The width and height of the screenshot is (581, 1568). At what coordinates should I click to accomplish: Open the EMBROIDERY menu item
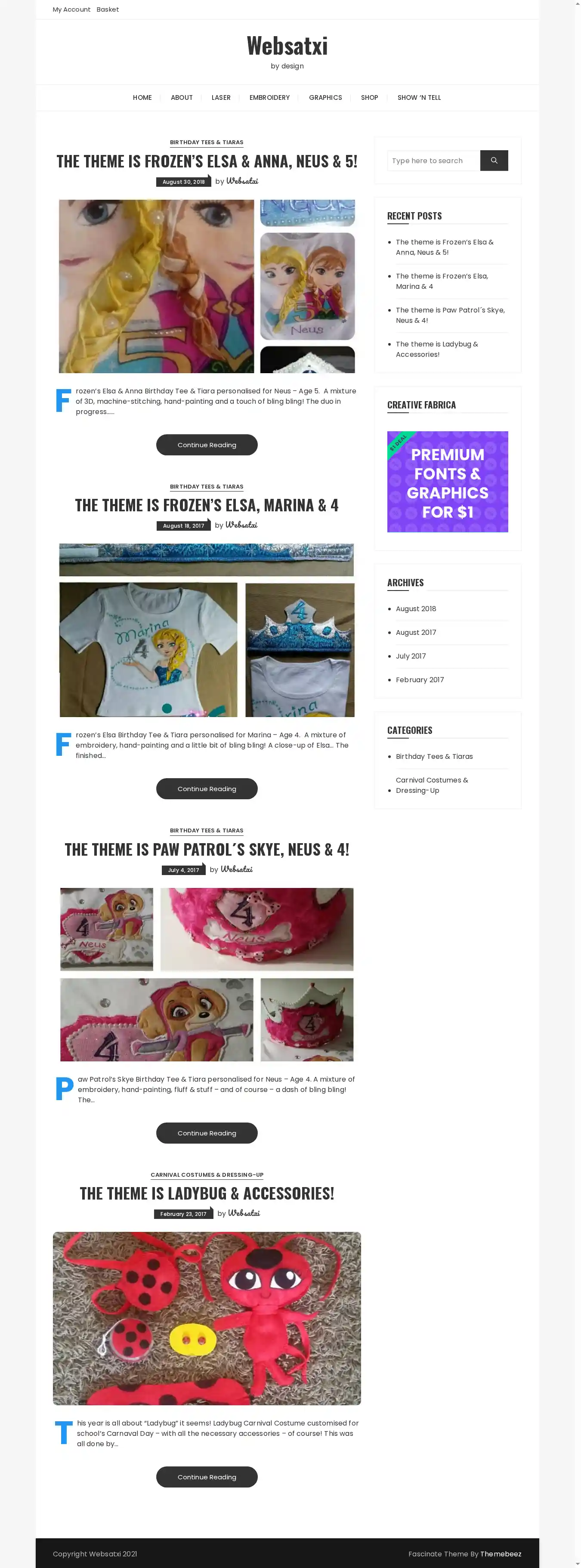(269, 97)
